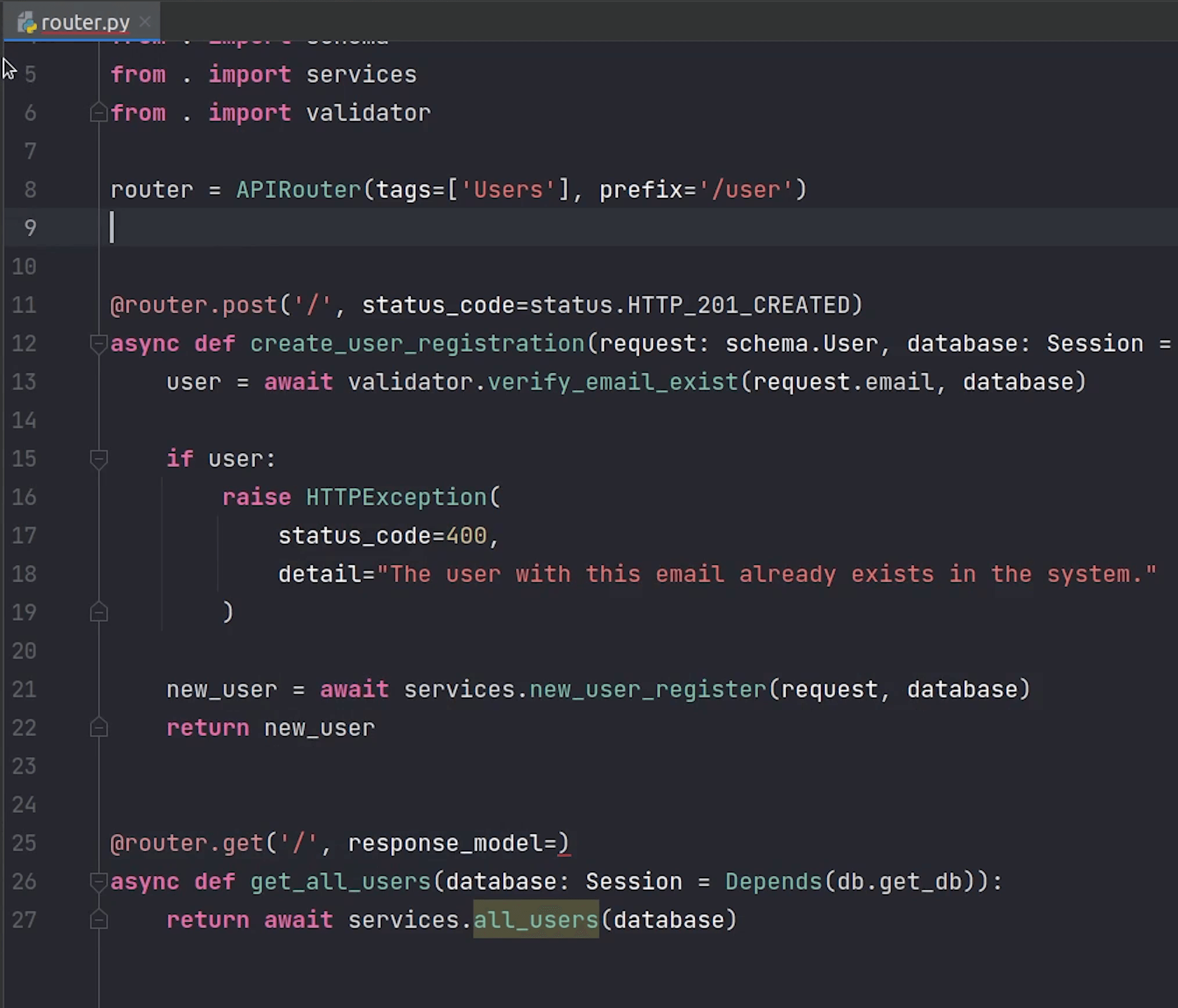1178x1008 pixels.
Task: Collapse the 'if user:' block fold marker
Action: point(98,459)
